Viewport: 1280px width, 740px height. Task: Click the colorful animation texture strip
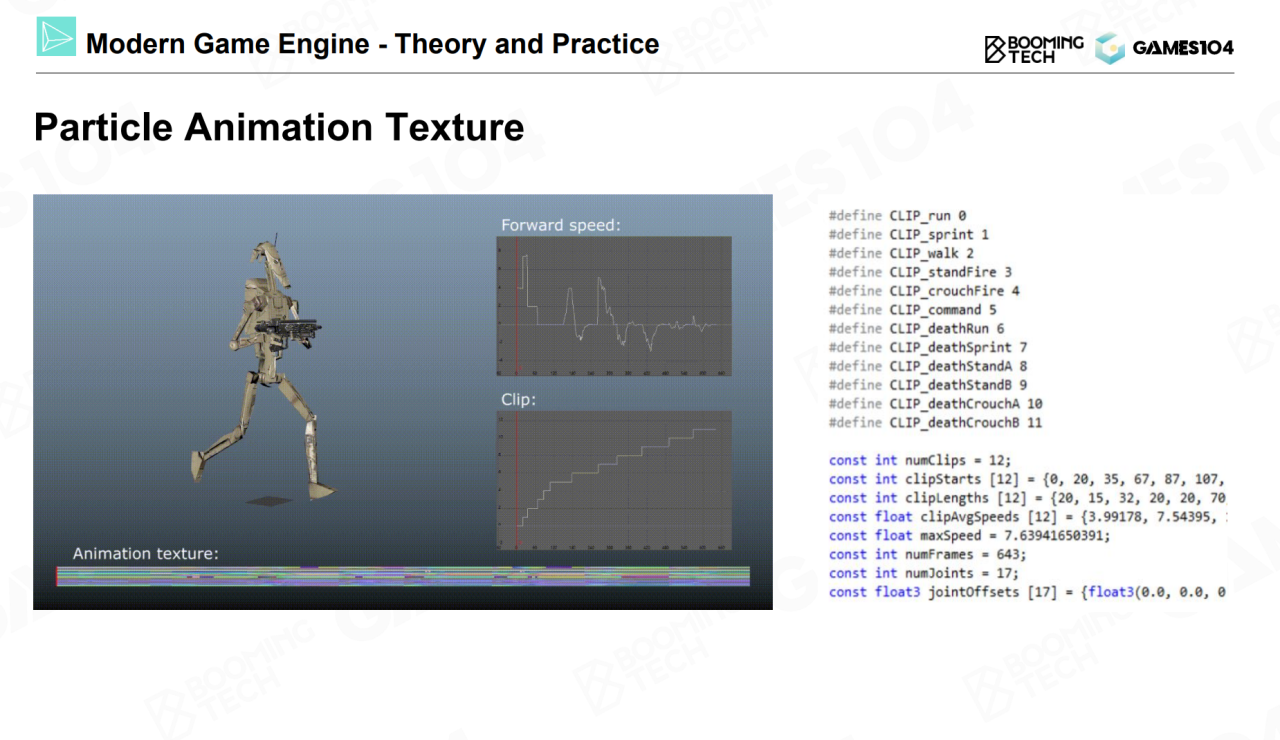tap(402, 576)
